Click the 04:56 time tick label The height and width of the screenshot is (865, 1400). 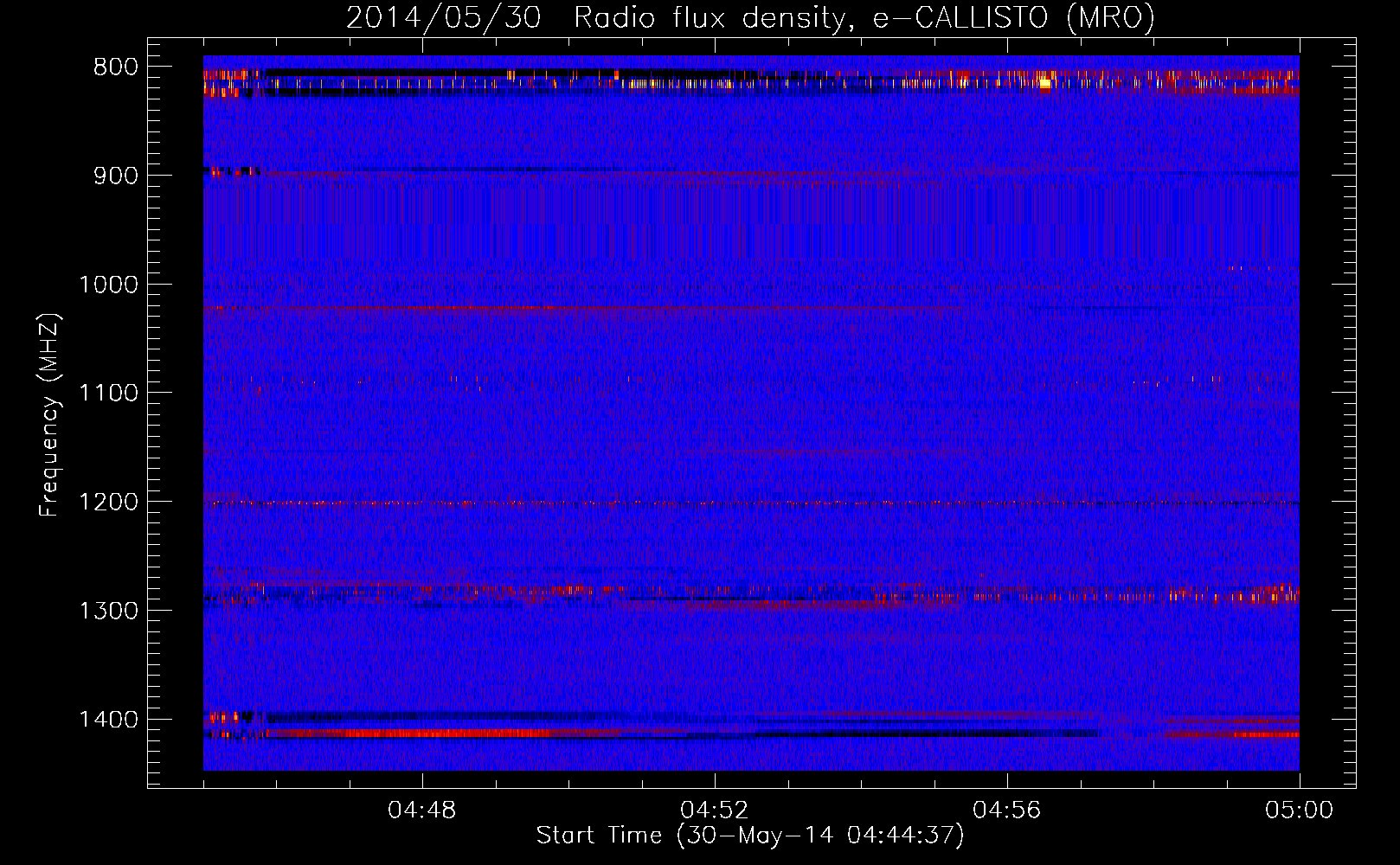coord(1007,811)
